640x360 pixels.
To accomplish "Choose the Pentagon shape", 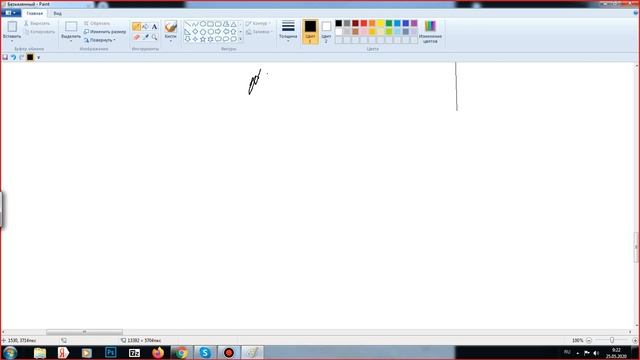I will (203, 31).
